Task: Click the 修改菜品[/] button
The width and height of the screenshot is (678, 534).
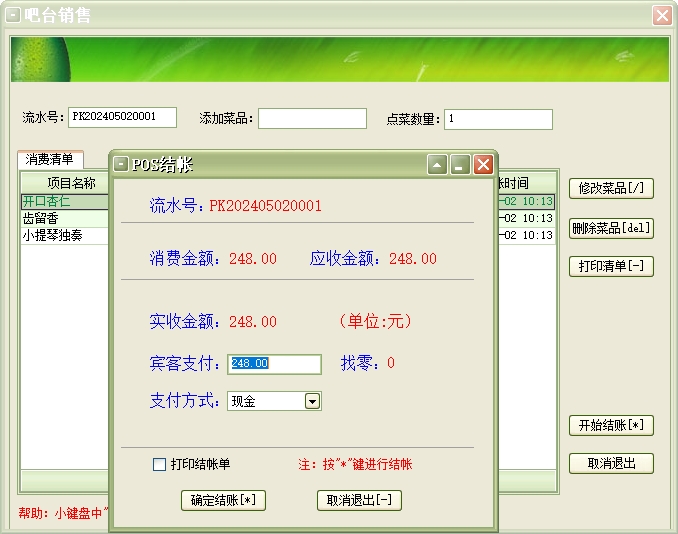Action: tap(611, 188)
